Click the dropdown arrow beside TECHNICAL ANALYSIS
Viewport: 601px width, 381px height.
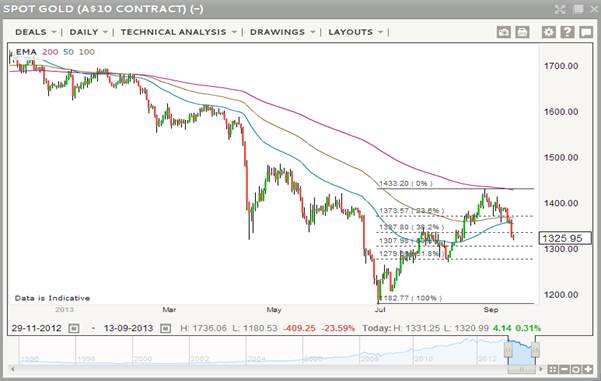click(234, 32)
